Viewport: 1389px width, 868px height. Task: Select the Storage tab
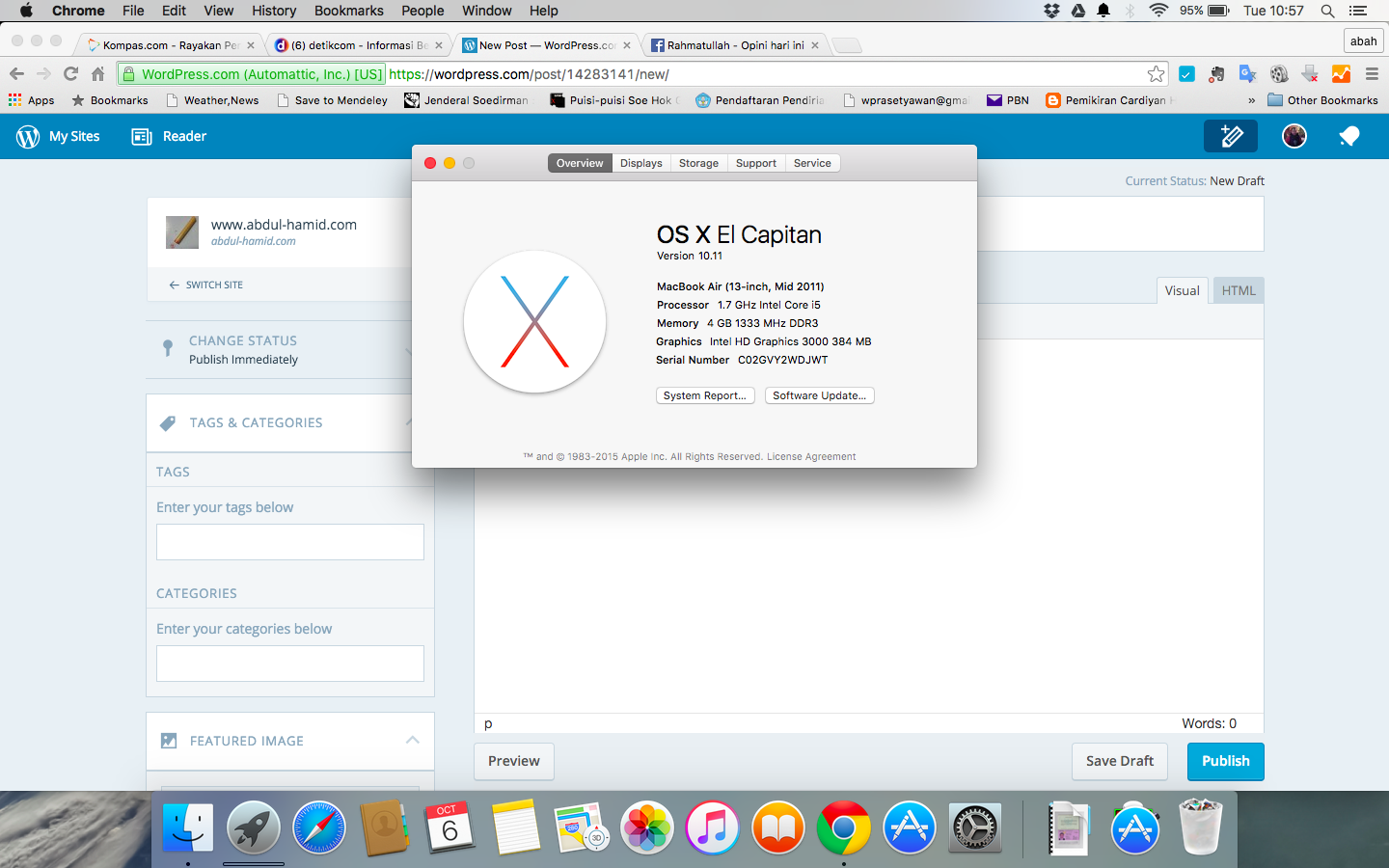coord(698,163)
